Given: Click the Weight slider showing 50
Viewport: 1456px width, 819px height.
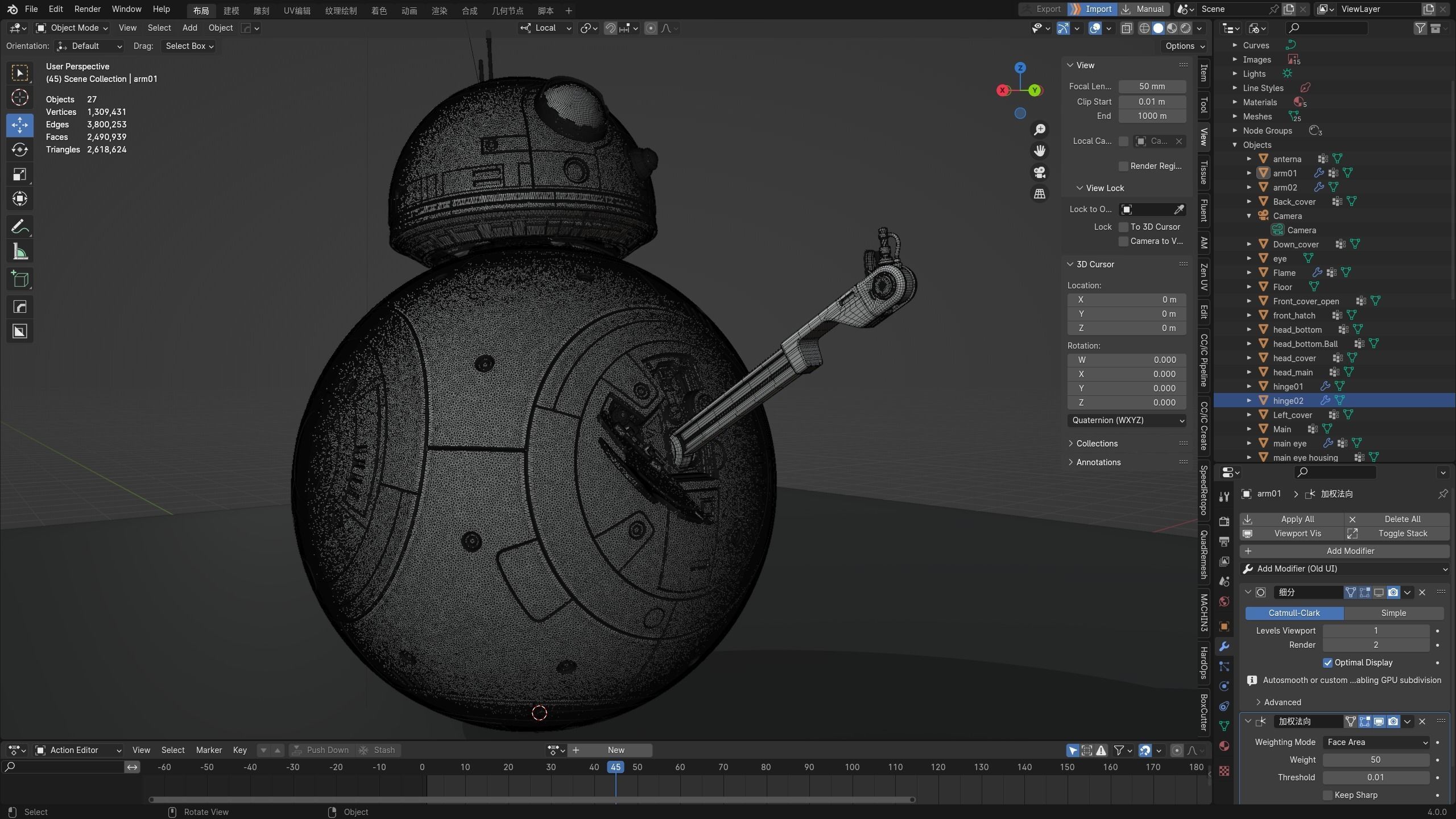Looking at the screenshot, I should [1376, 760].
